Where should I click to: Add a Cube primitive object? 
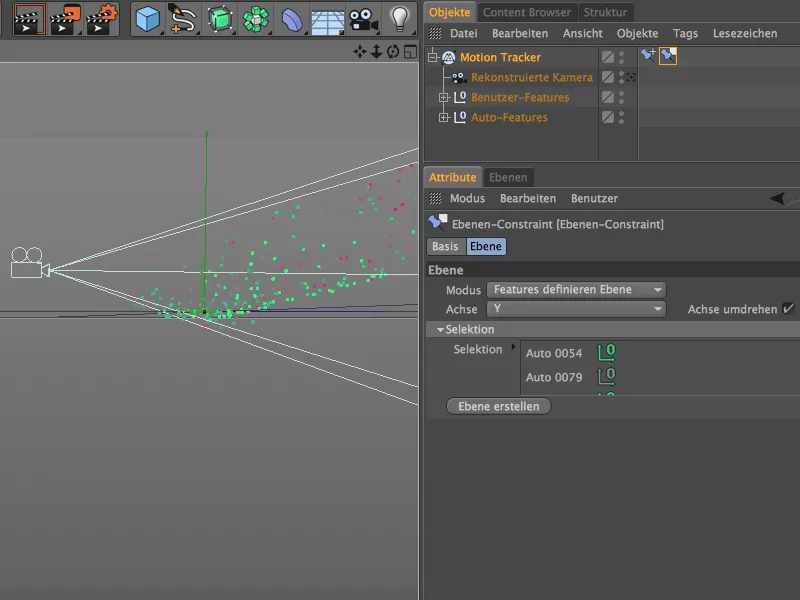[147, 19]
